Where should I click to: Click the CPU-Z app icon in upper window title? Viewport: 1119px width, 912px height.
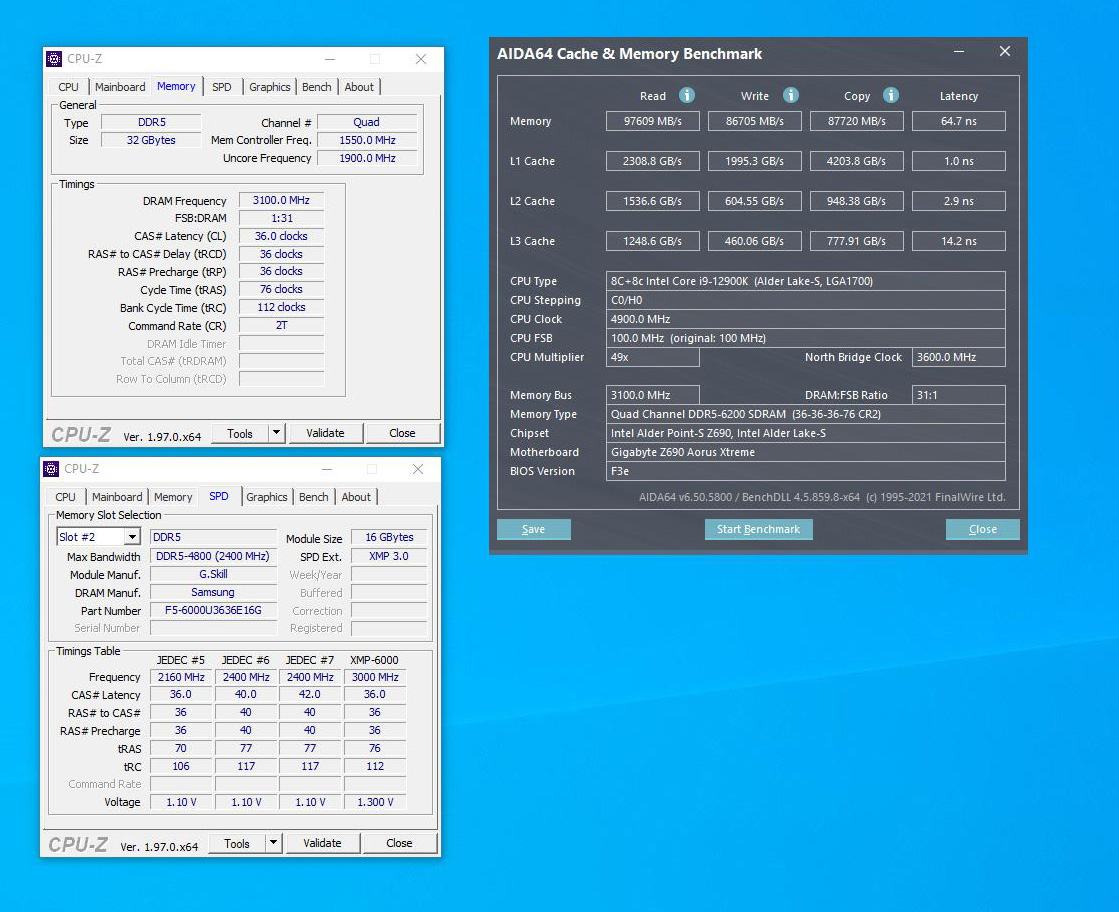(x=54, y=59)
